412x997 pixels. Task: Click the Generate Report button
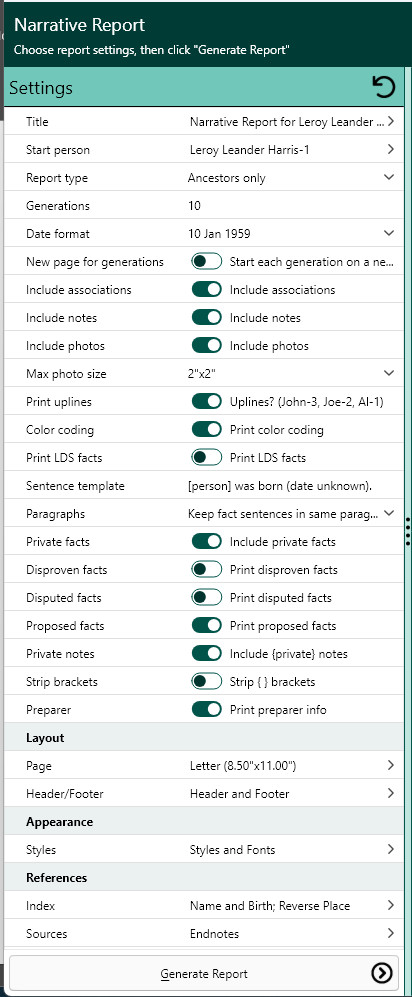coord(204,973)
